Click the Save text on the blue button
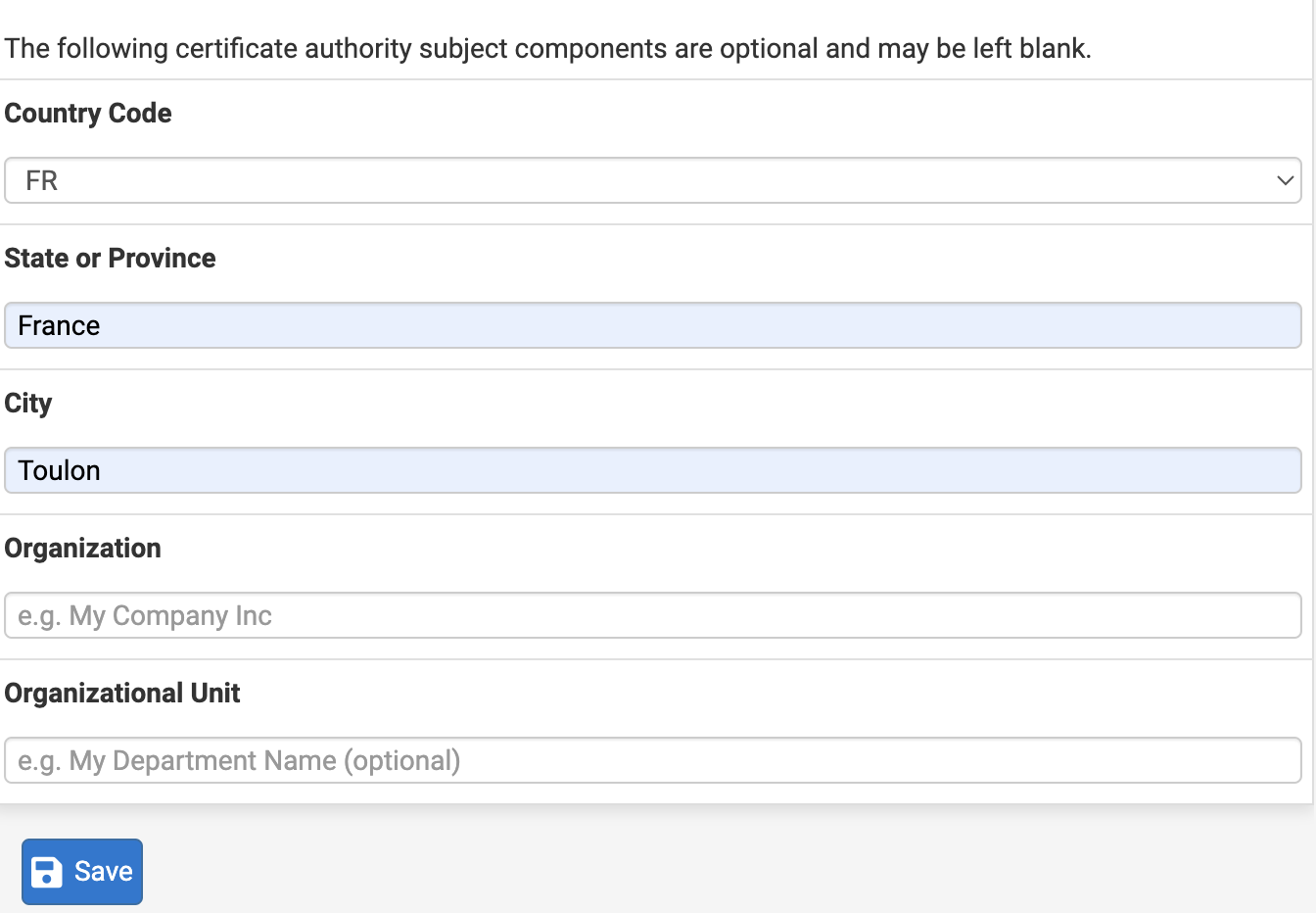1316x913 pixels. (x=104, y=872)
